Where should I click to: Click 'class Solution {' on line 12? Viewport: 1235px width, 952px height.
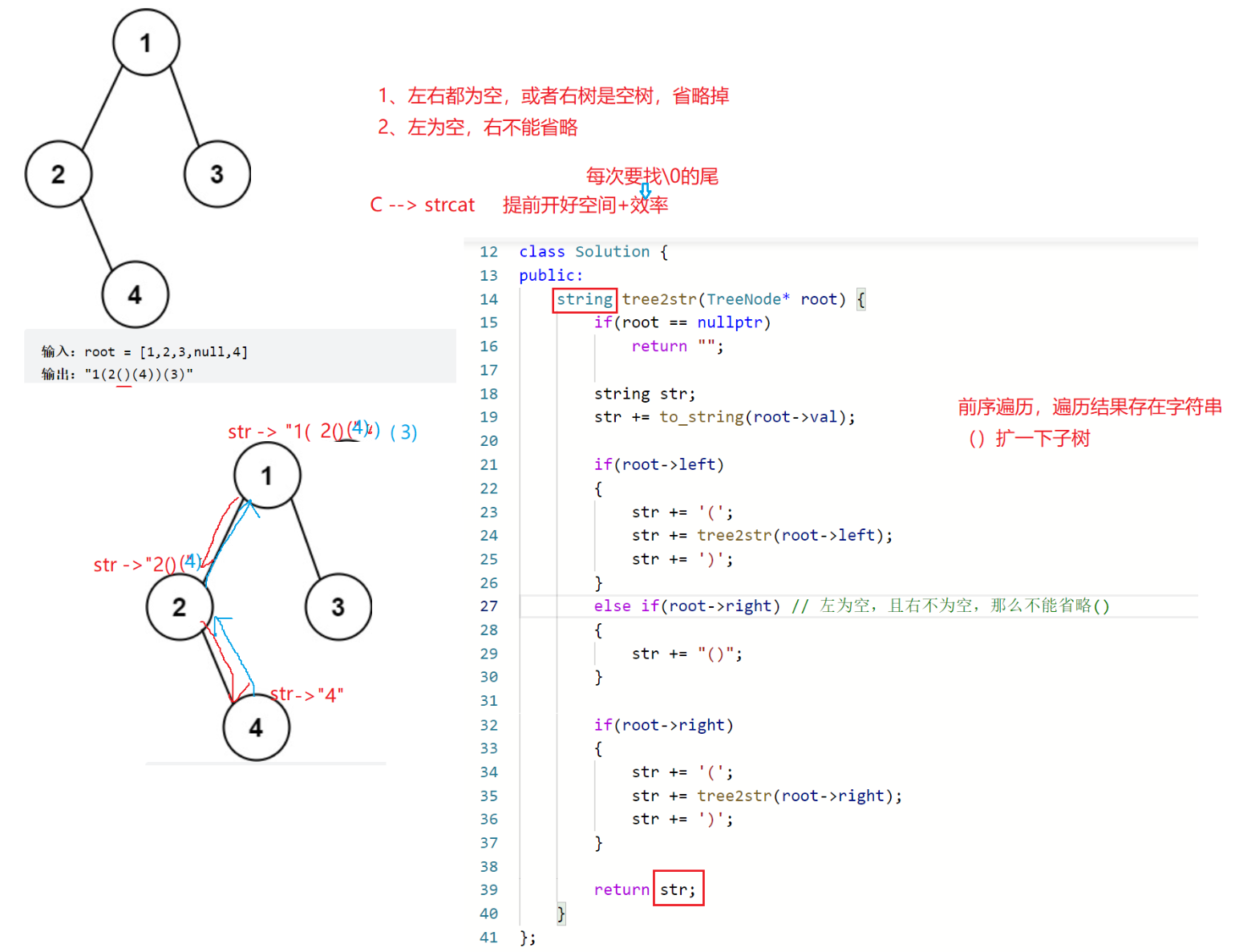pyautogui.click(x=593, y=252)
